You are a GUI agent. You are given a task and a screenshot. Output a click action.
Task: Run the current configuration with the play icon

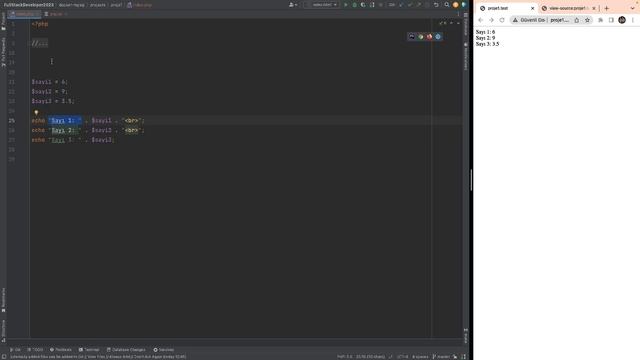pyautogui.click(x=346, y=5)
